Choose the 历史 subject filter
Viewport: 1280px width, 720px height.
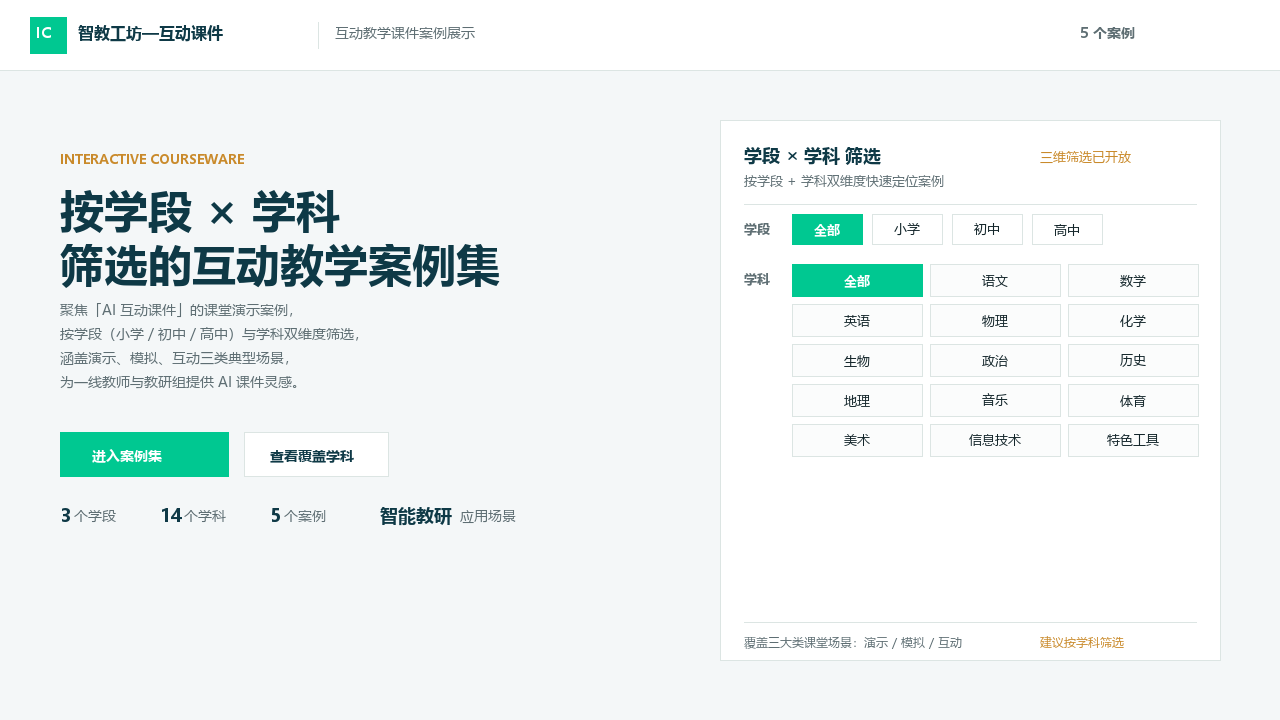click(1133, 361)
